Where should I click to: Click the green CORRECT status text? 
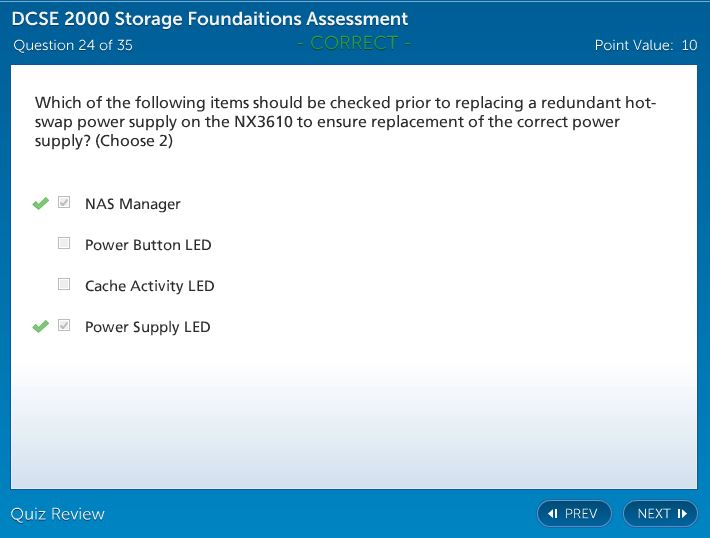[354, 43]
